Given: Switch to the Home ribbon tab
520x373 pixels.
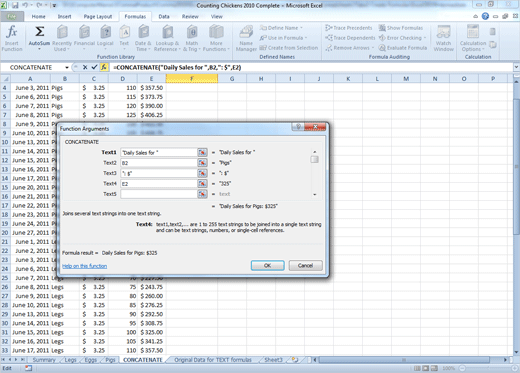Looking at the screenshot, I should point(38,16).
